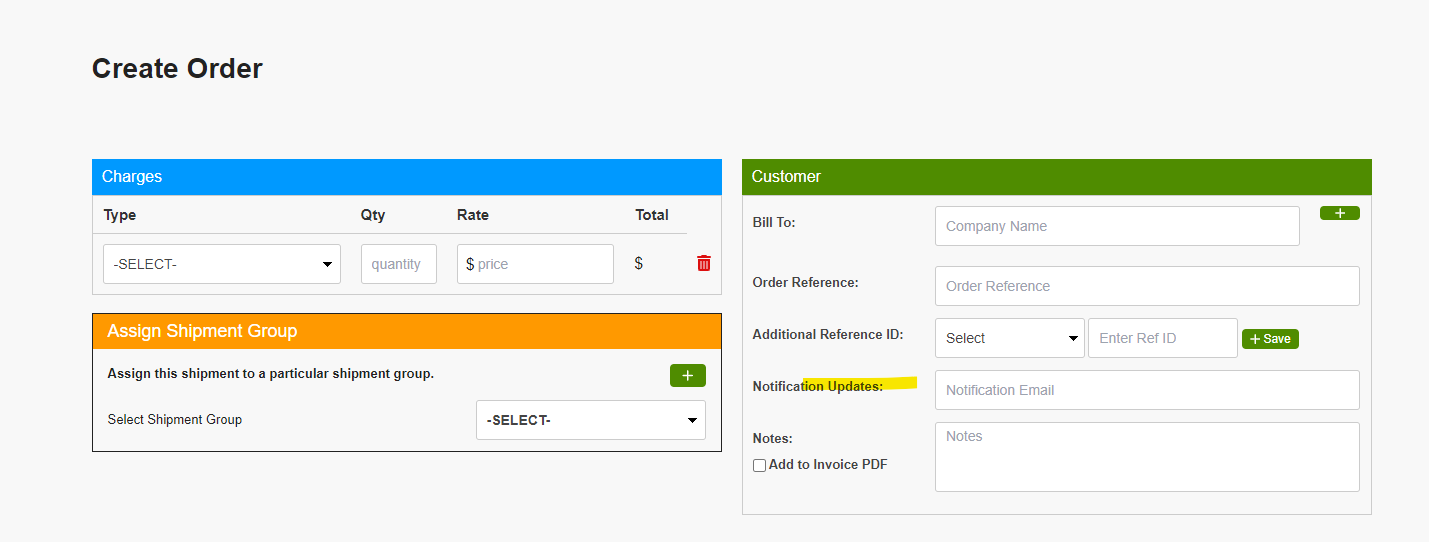1429x542 pixels.
Task: Delete the charge row with trash icon
Action: [704, 263]
